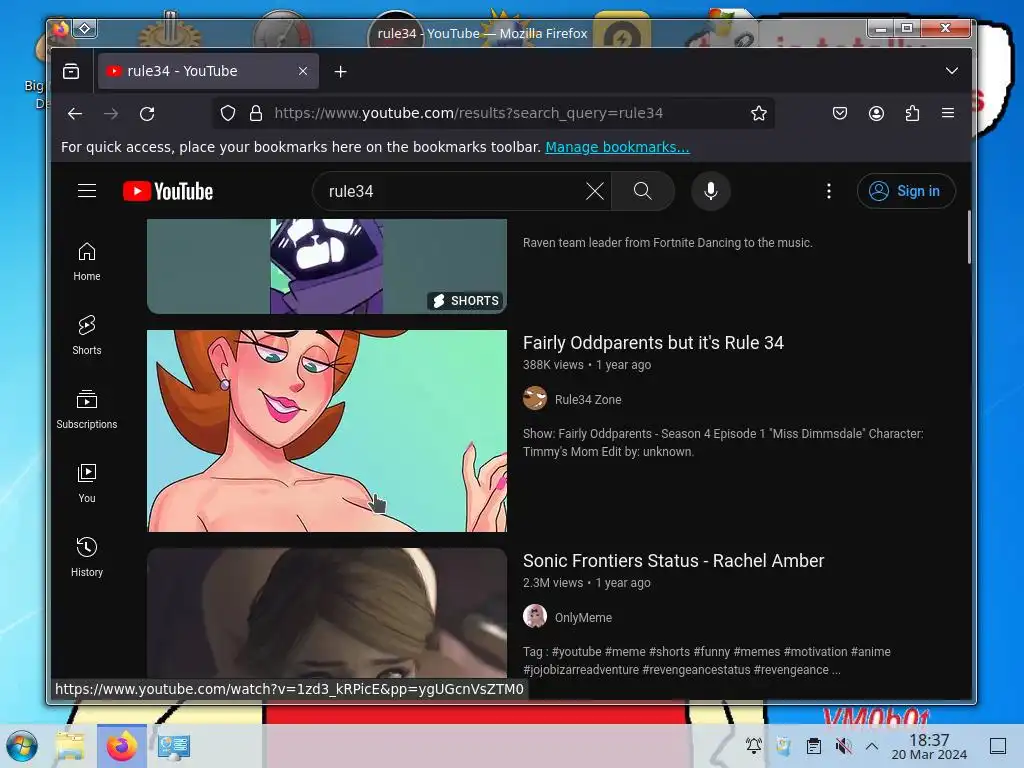Open Subscriptions in the sidebar
This screenshot has height=768, width=1024.
coord(87,409)
